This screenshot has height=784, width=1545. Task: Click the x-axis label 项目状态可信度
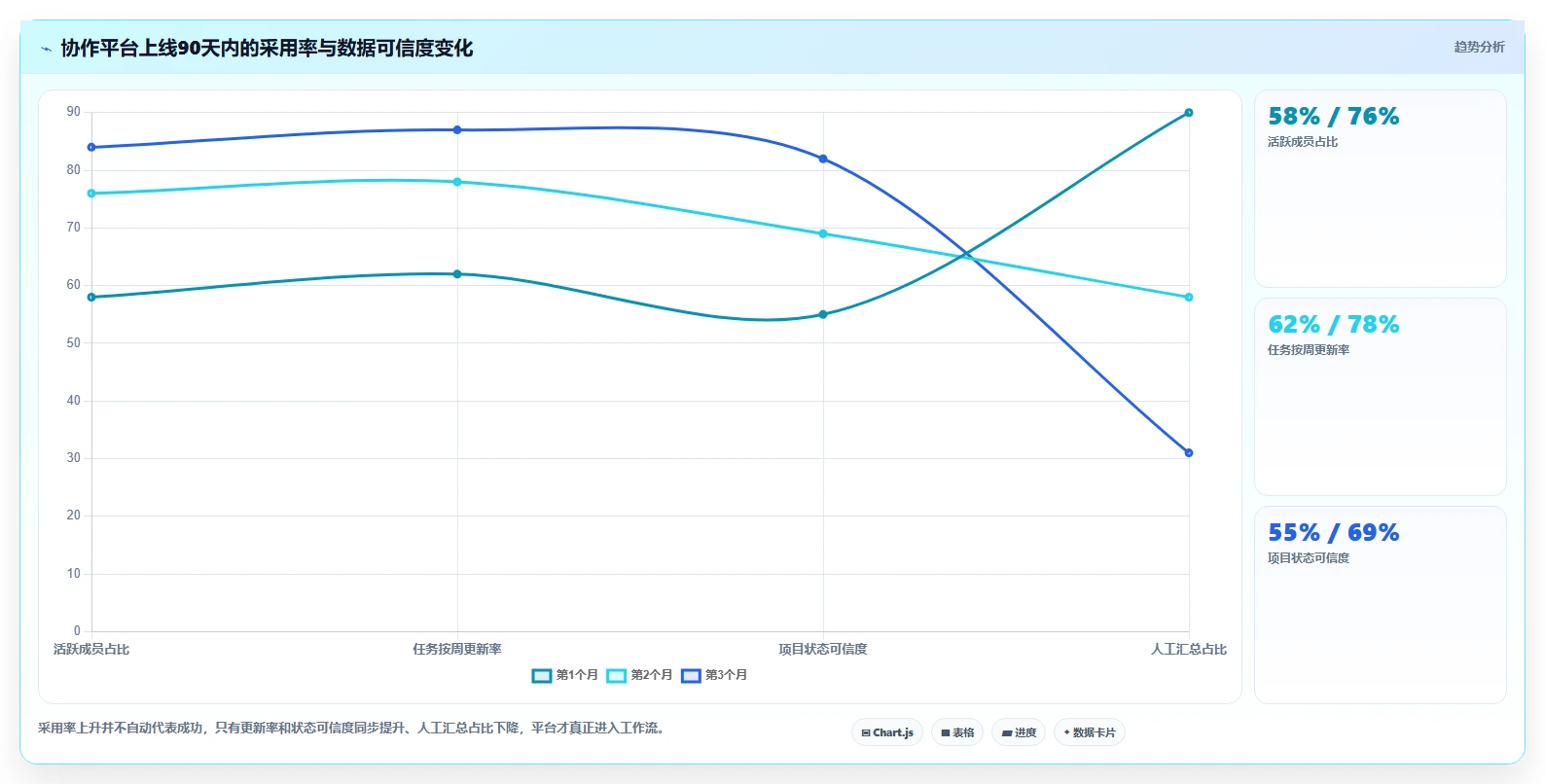point(823,649)
